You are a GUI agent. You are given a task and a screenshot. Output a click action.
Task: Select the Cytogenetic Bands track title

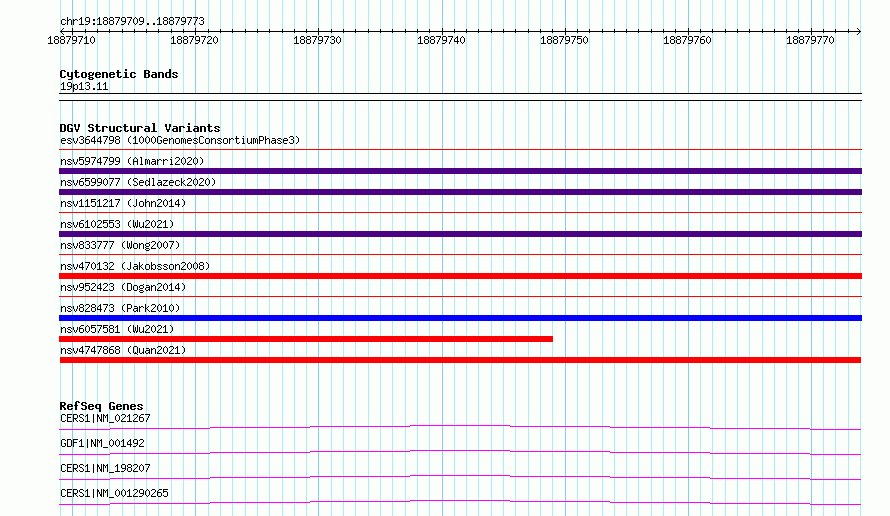[119, 74]
